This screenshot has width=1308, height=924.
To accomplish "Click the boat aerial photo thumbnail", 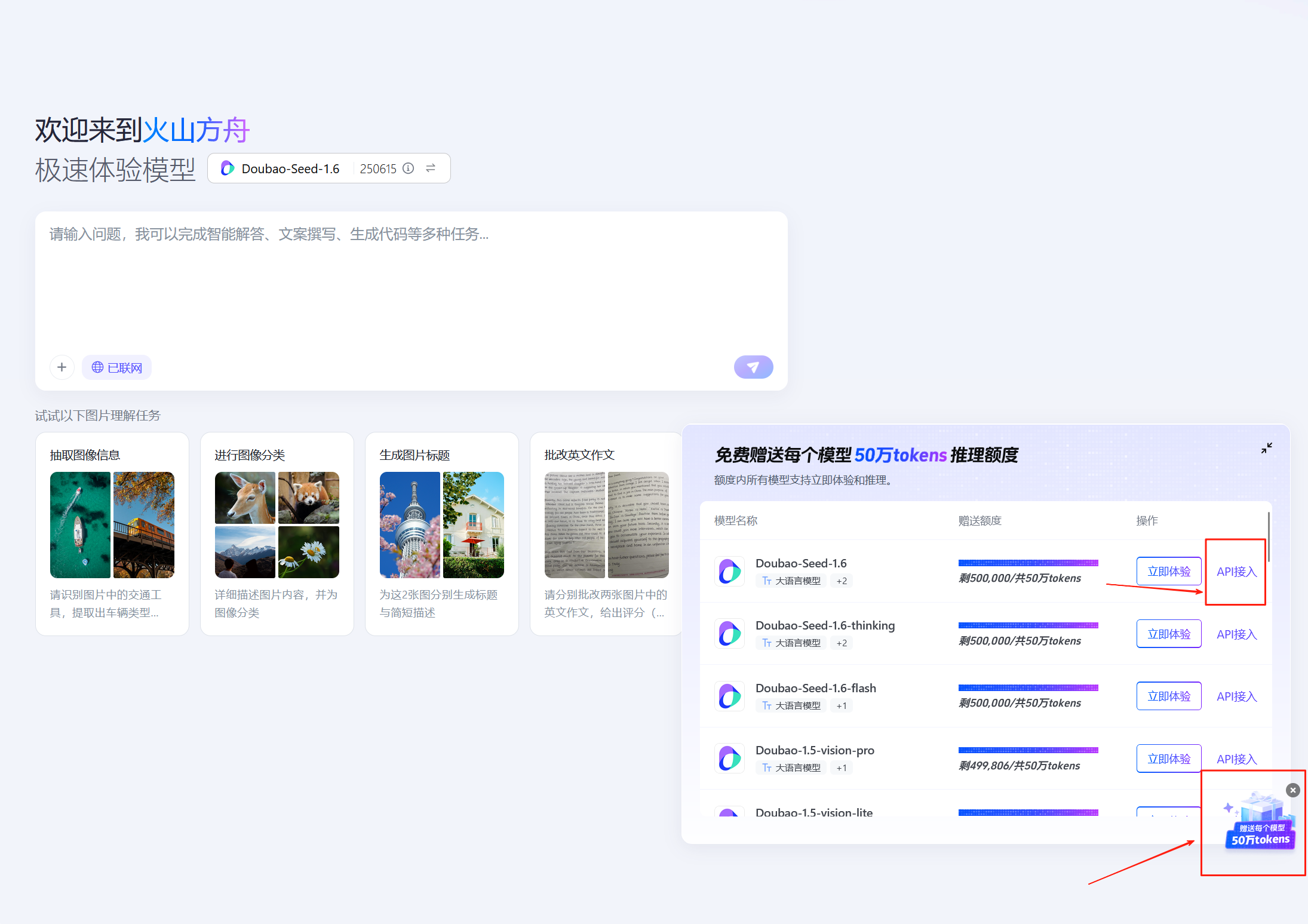I will coord(81,525).
